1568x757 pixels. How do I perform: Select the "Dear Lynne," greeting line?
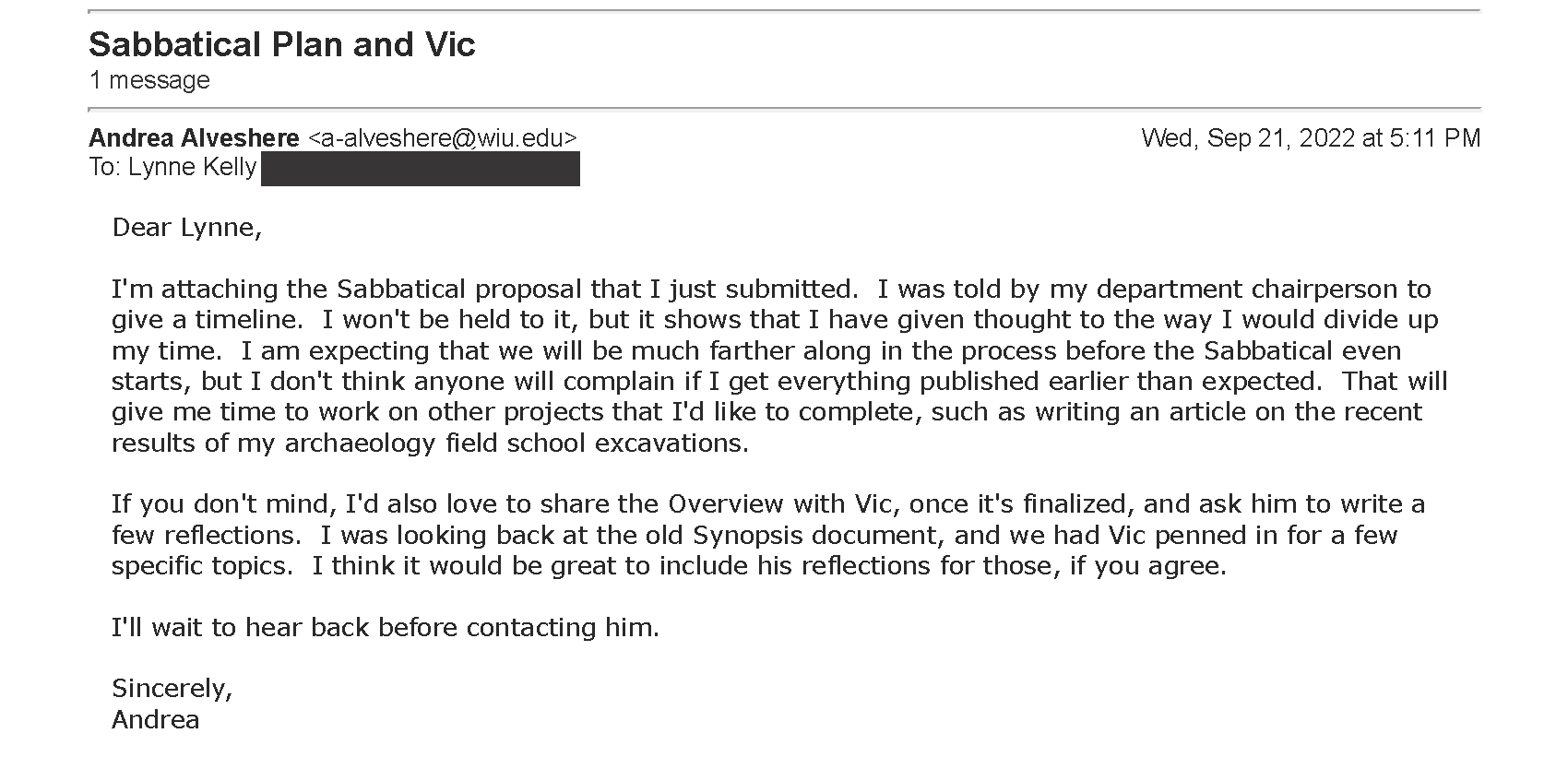coord(187,228)
